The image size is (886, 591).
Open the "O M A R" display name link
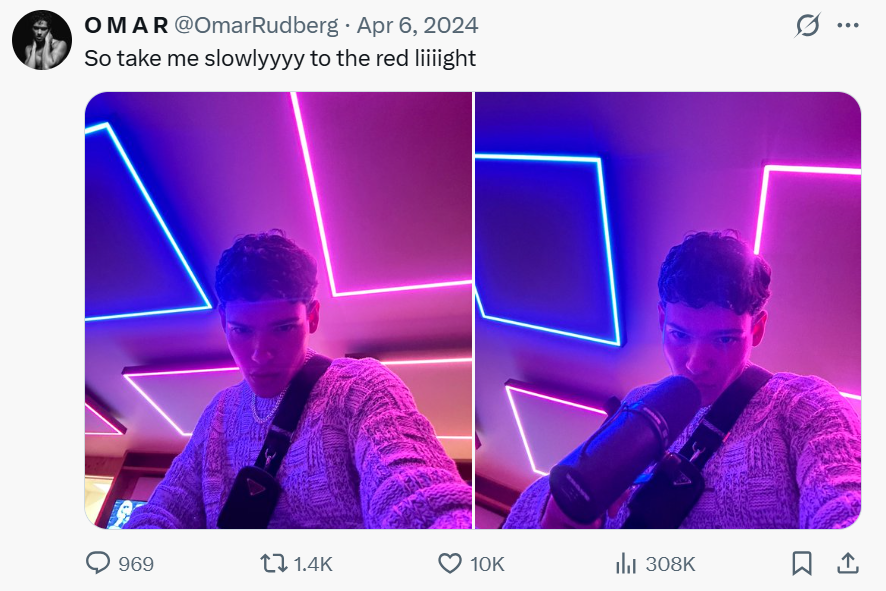click(126, 25)
